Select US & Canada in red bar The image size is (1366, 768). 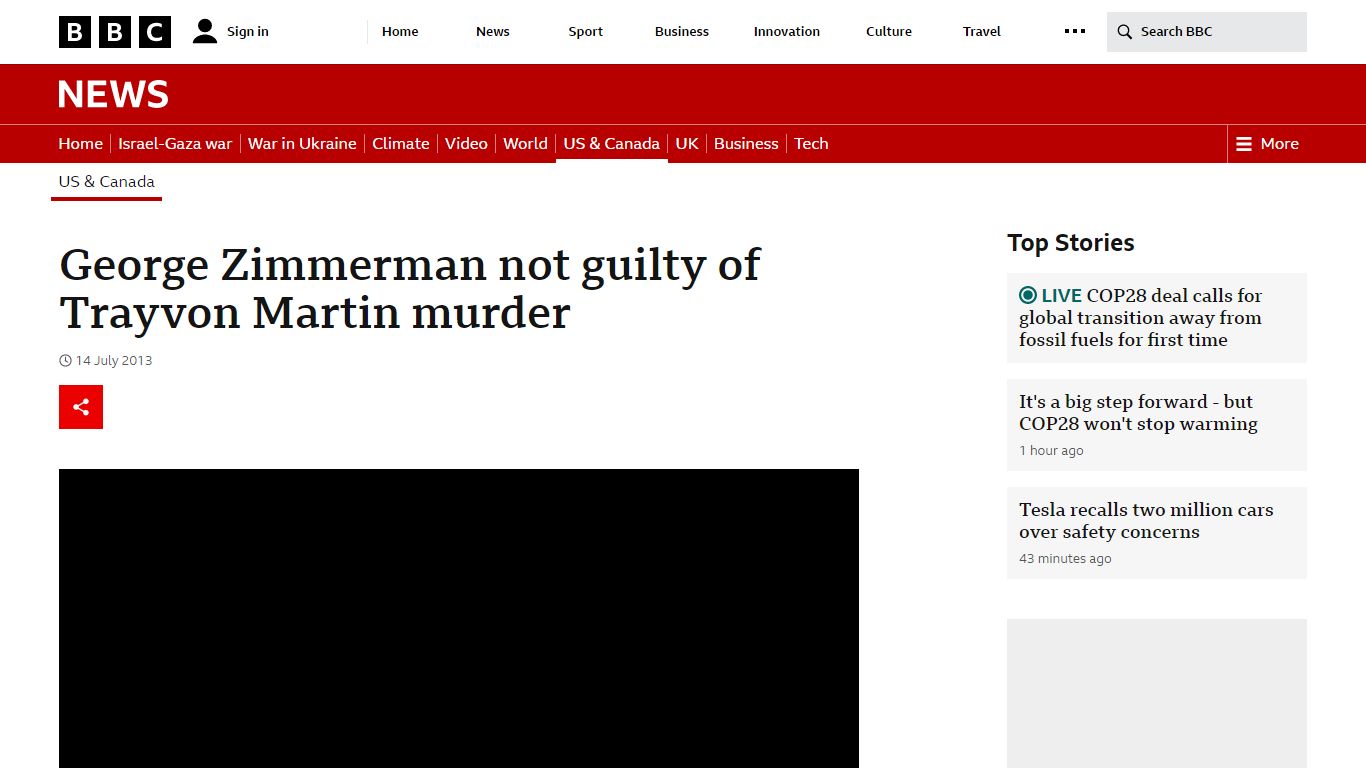click(x=612, y=144)
